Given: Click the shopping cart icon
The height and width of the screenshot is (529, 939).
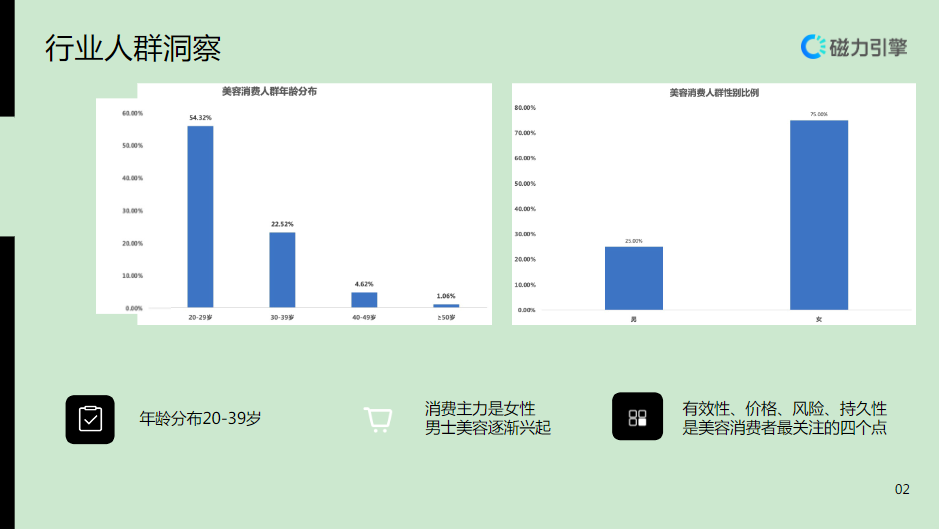Looking at the screenshot, I should click(x=377, y=419).
